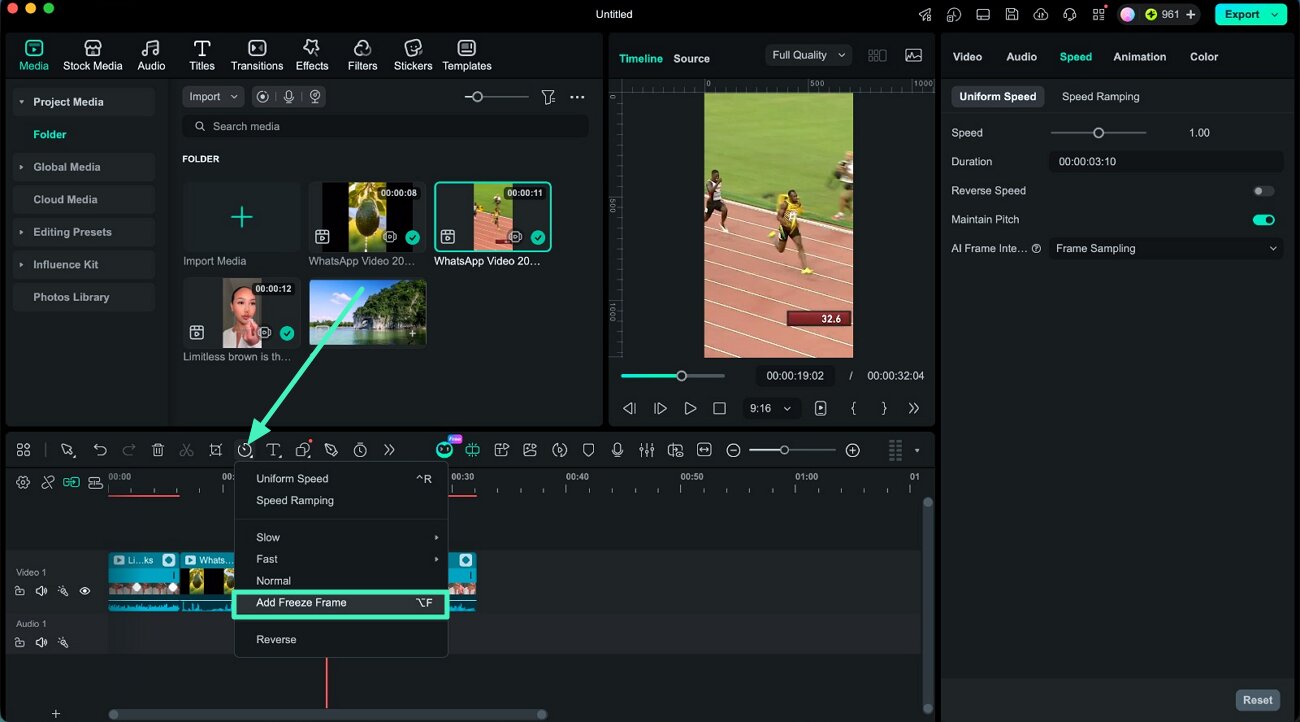Open the Full Quality dropdown
The width and height of the screenshot is (1300, 722).
coord(809,55)
